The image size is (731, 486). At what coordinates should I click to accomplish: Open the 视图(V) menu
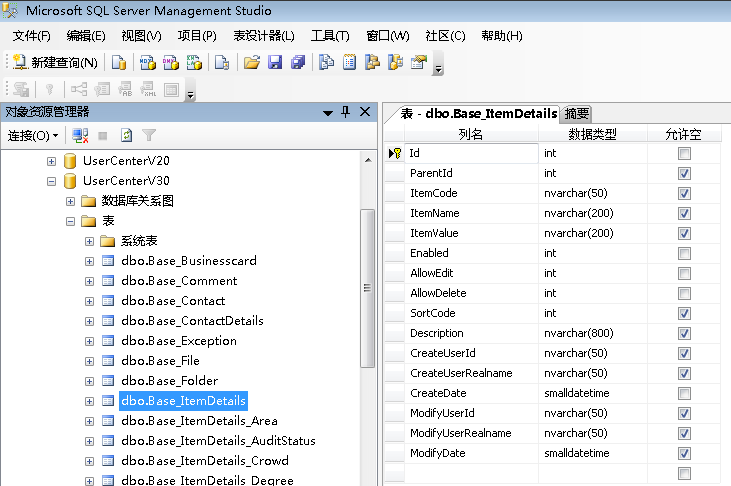point(141,36)
